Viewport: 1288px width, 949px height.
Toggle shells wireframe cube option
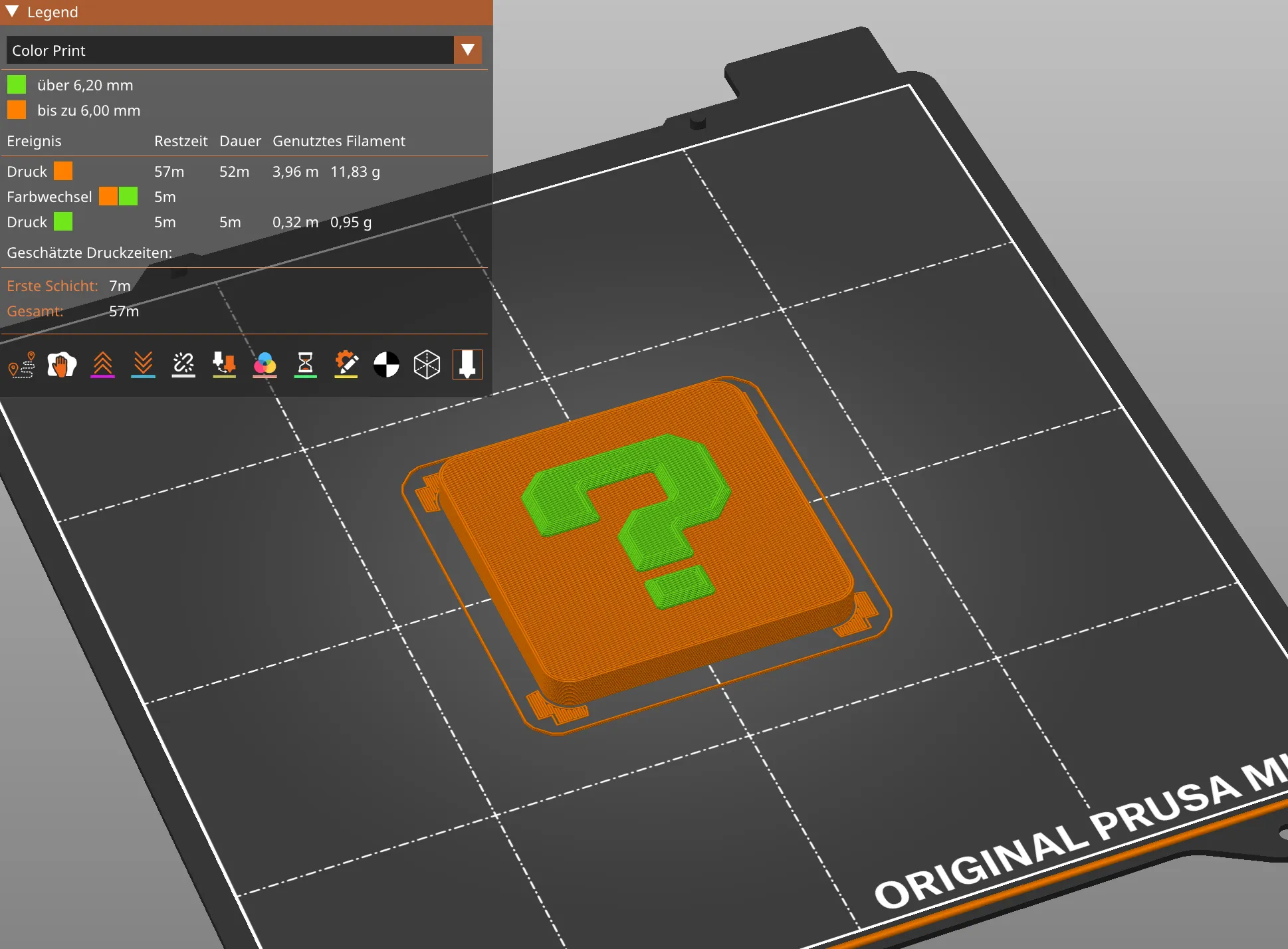click(427, 365)
